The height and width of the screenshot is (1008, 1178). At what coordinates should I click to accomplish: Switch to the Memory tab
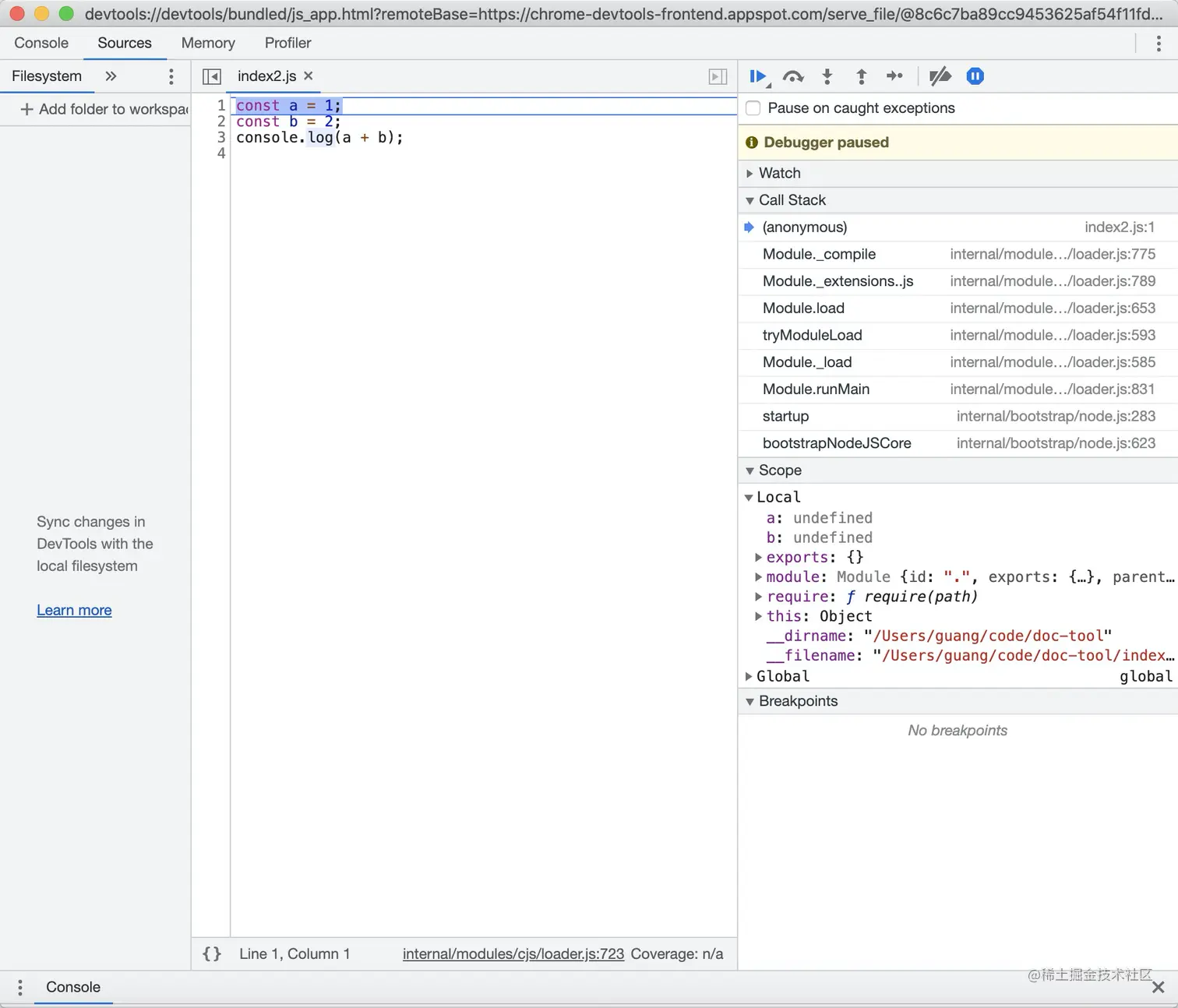coord(208,43)
